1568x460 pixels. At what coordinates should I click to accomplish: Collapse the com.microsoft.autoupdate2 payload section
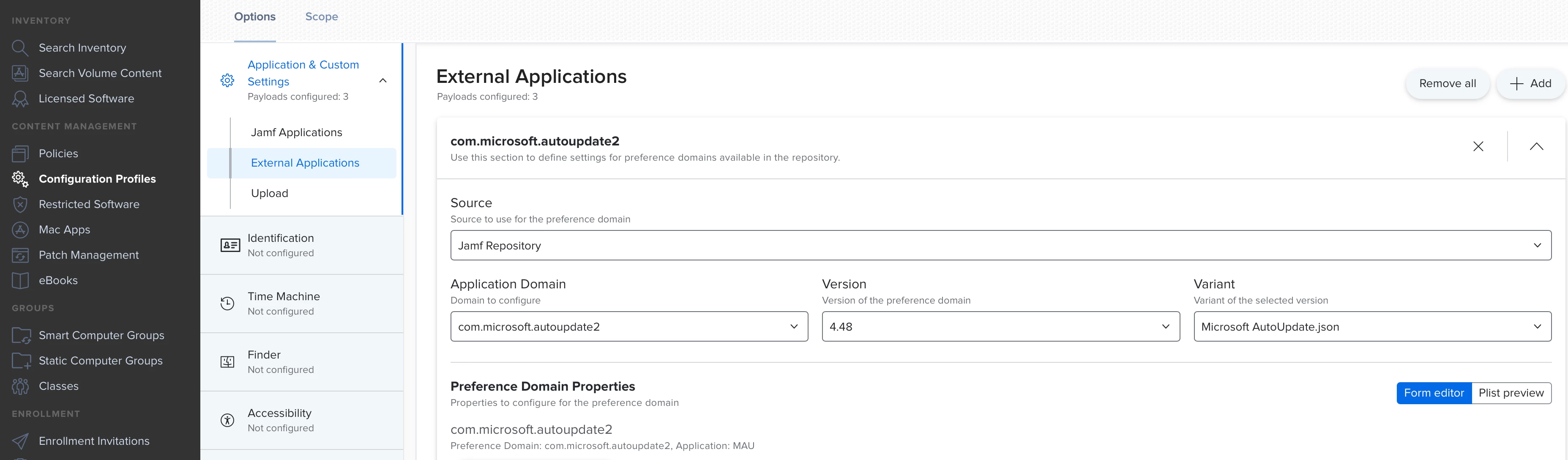click(x=1536, y=146)
